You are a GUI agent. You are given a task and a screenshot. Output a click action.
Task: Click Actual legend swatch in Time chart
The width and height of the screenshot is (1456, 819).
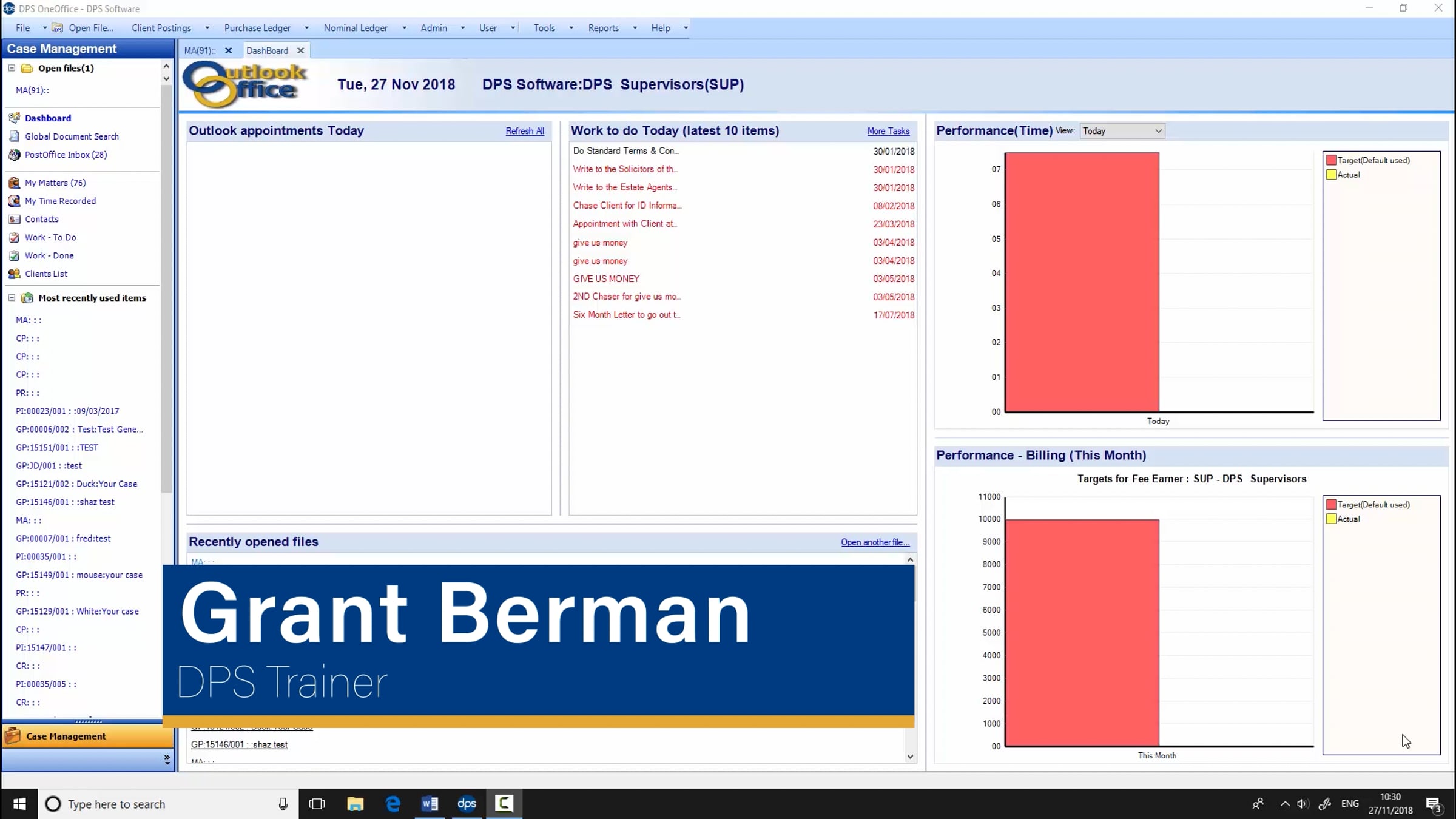coord(1332,175)
